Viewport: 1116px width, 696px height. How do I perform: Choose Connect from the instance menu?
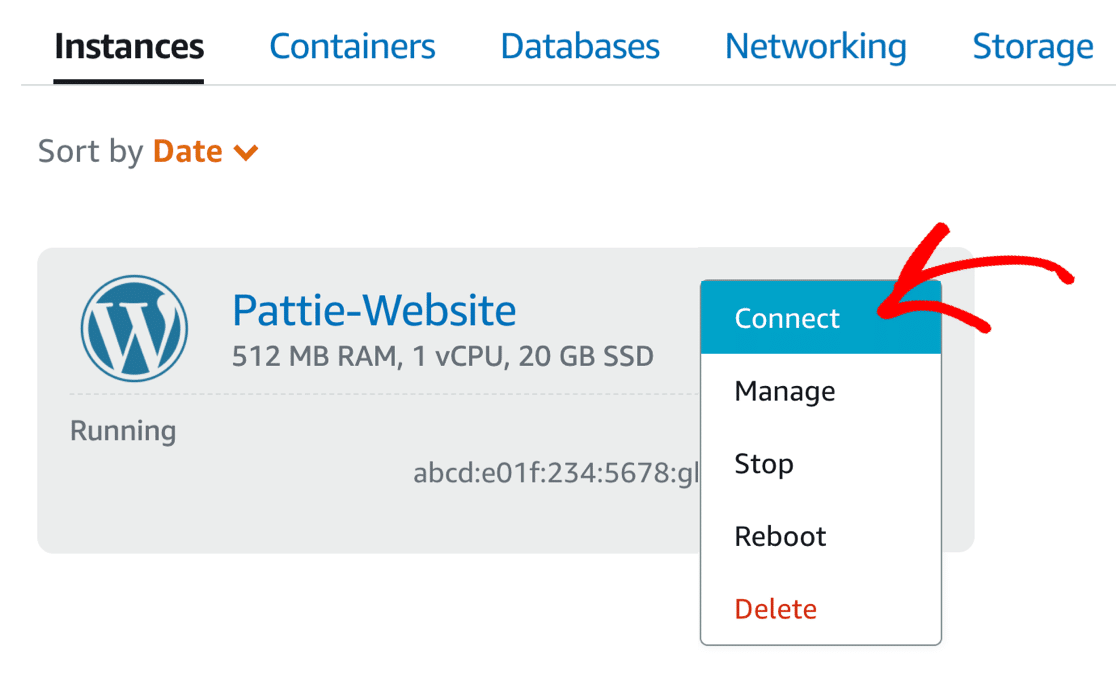(x=787, y=319)
